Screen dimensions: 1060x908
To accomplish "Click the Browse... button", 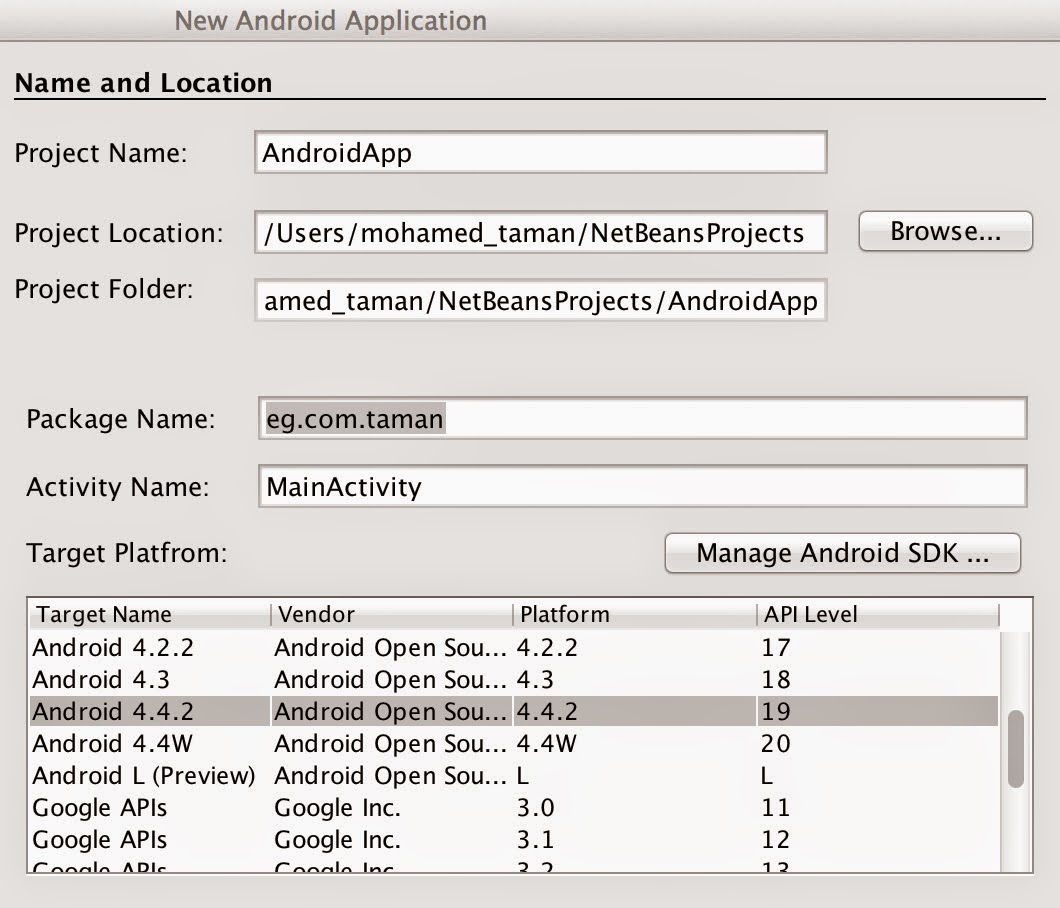I will [x=944, y=231].
